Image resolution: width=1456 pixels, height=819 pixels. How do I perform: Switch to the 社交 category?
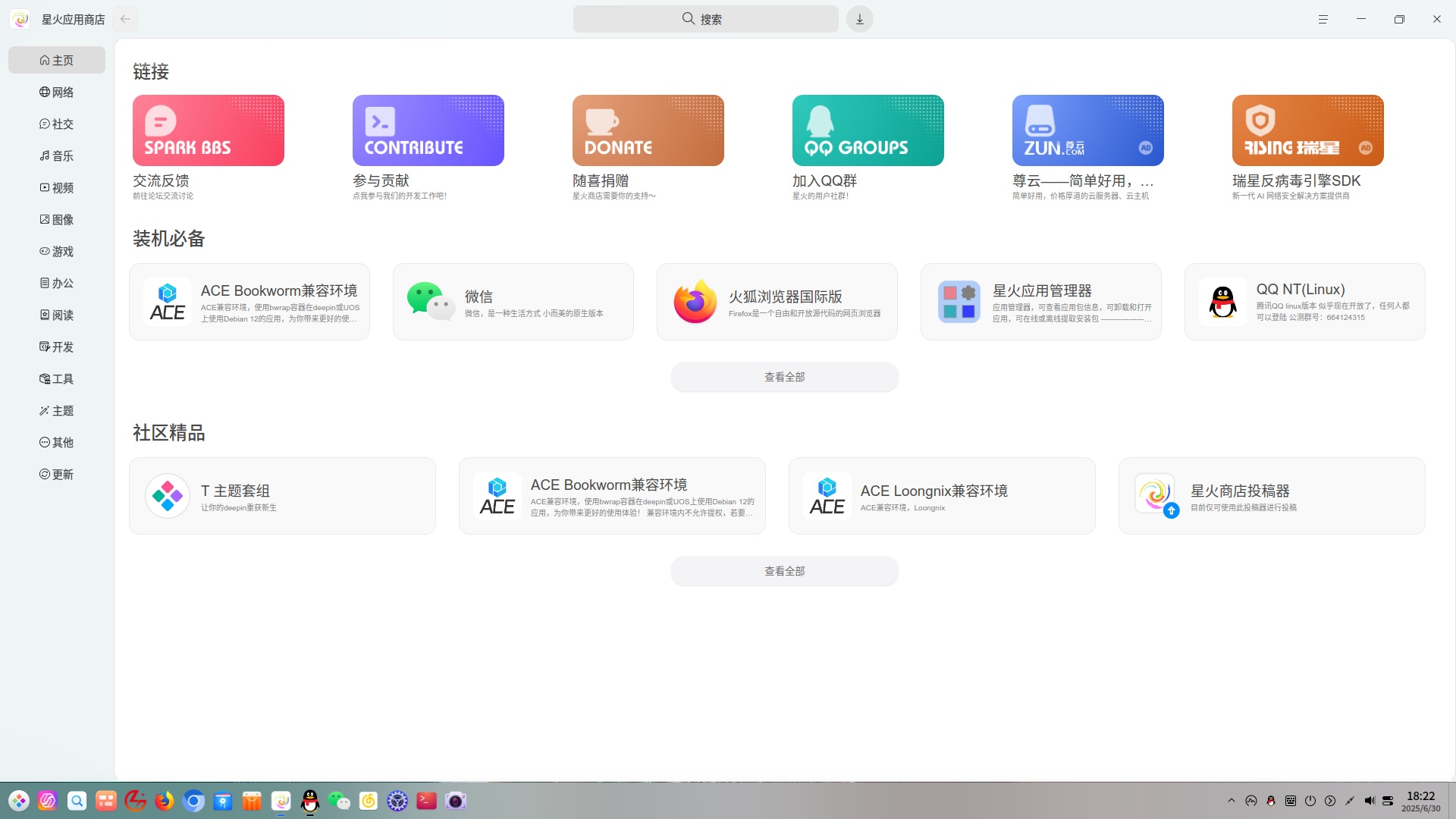[57, 124]
